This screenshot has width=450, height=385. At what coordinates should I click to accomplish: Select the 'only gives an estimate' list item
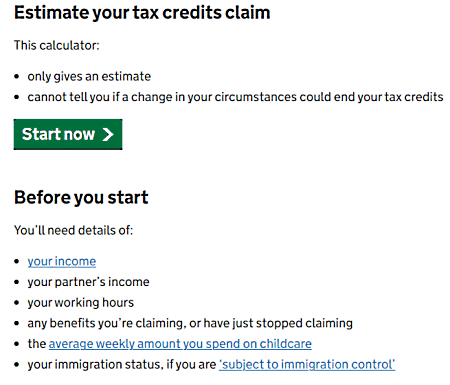[x=89, y=77]
